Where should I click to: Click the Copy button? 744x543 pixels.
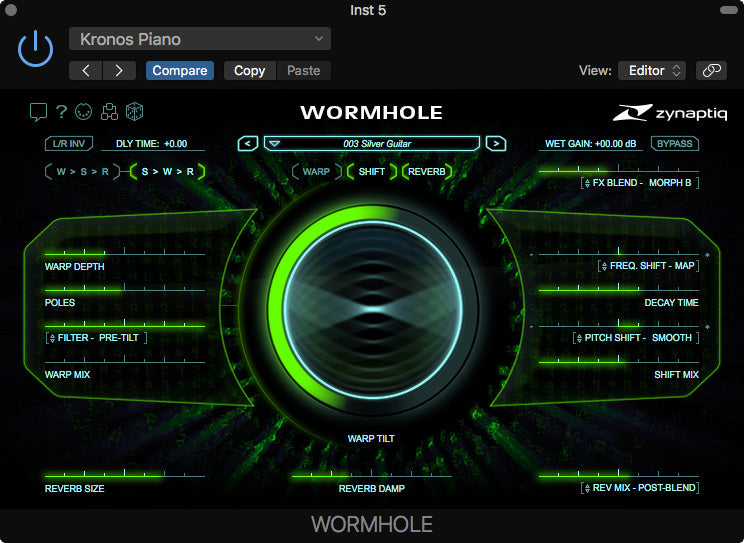[x=250, y=71]
